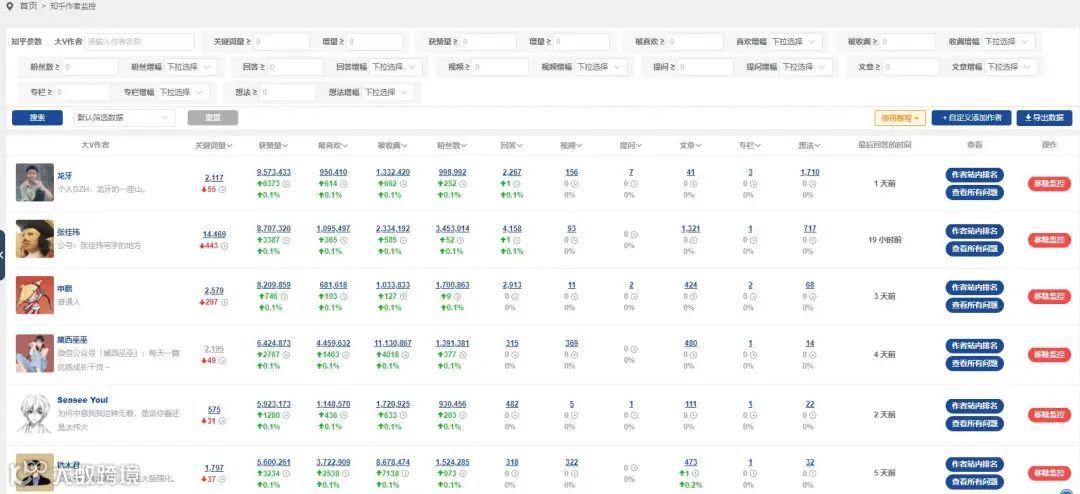Focus the 大V作者 name input field

click(x=140, y=41)
